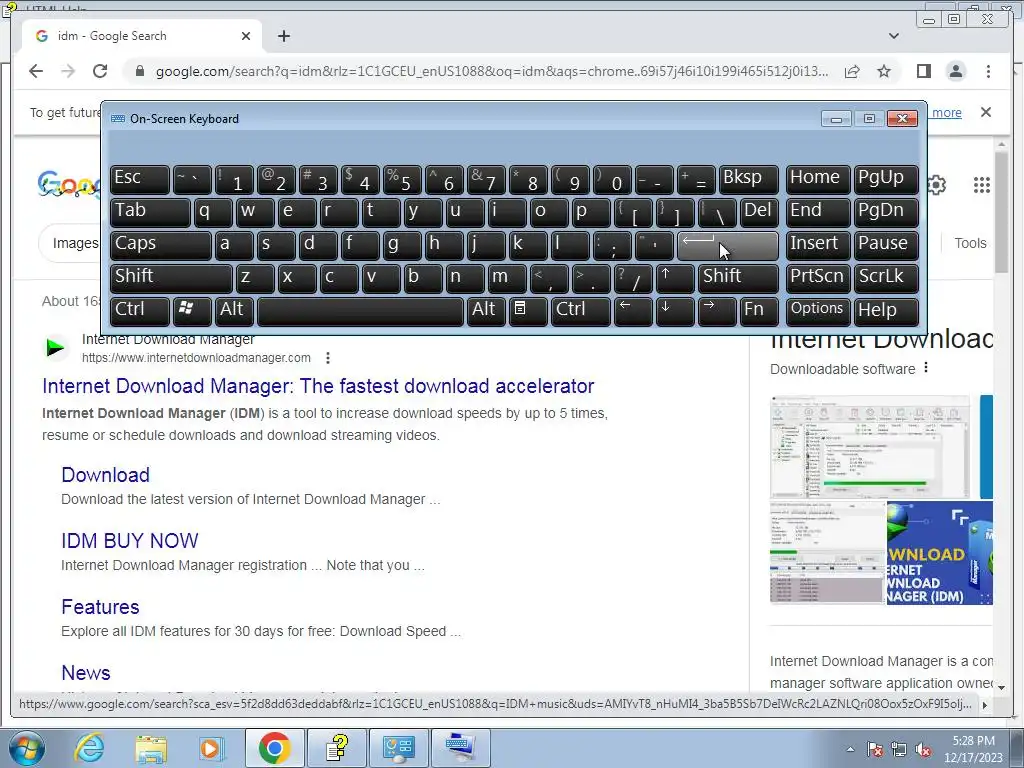Tap the Enter key on On-Screen Keyboard
This screenshot has width=1024, height=768.
tap(728, 245)
